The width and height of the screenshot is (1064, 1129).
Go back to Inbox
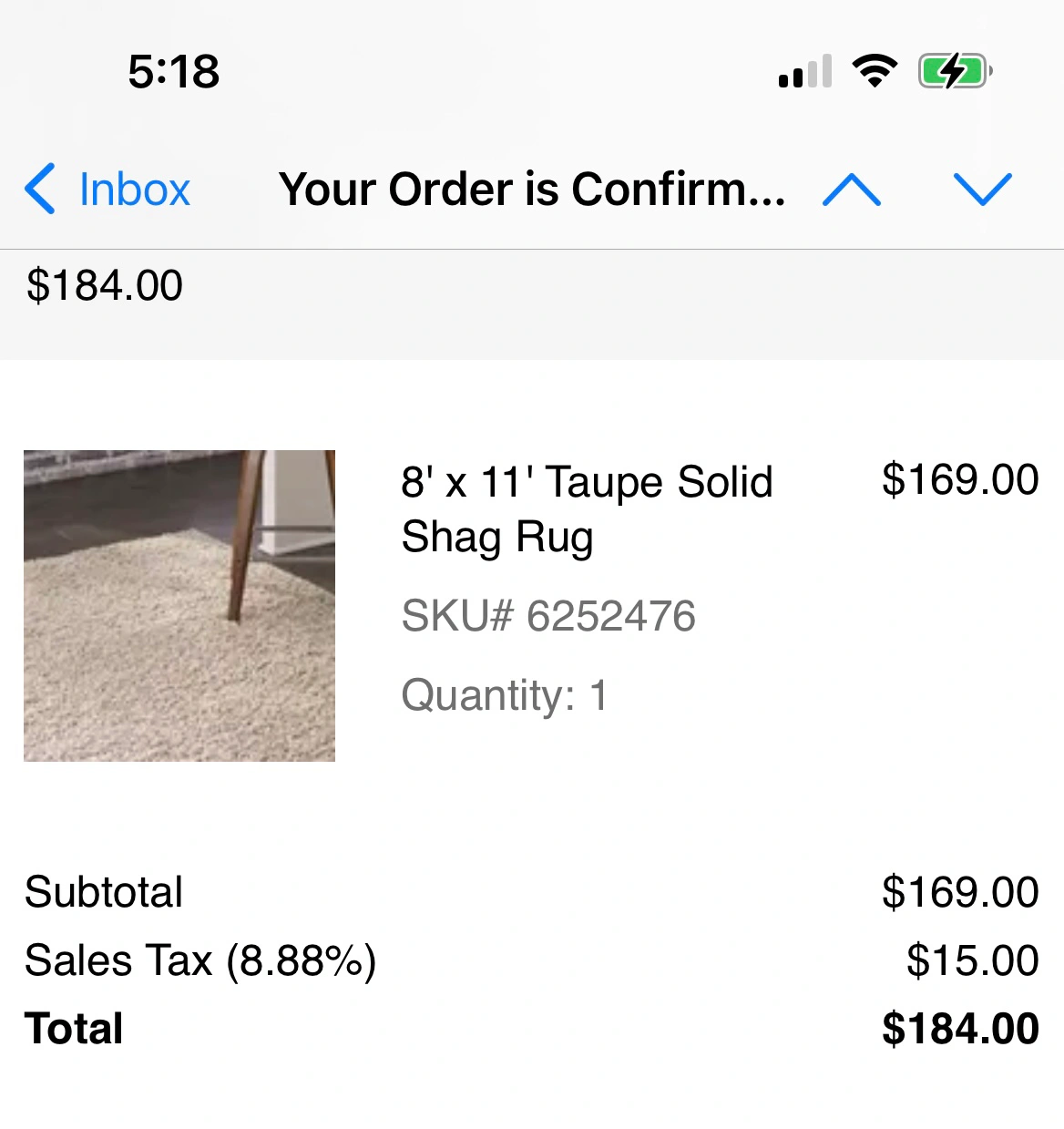(134, 190)
